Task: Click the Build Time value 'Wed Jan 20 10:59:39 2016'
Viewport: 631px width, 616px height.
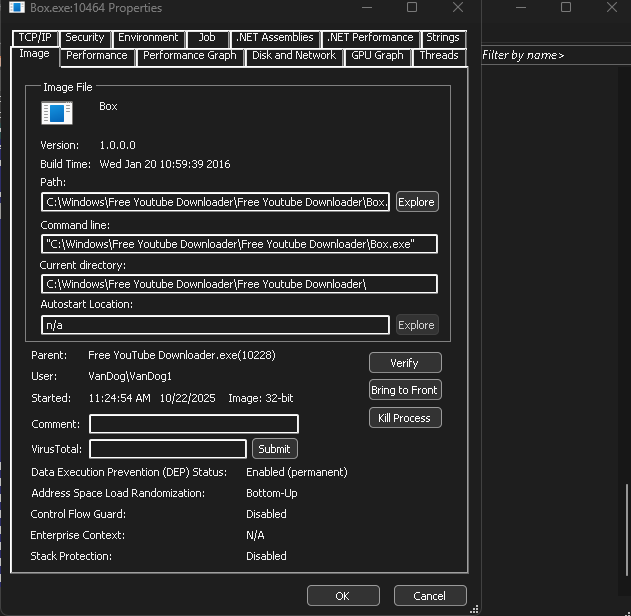Action: point(165,164)
